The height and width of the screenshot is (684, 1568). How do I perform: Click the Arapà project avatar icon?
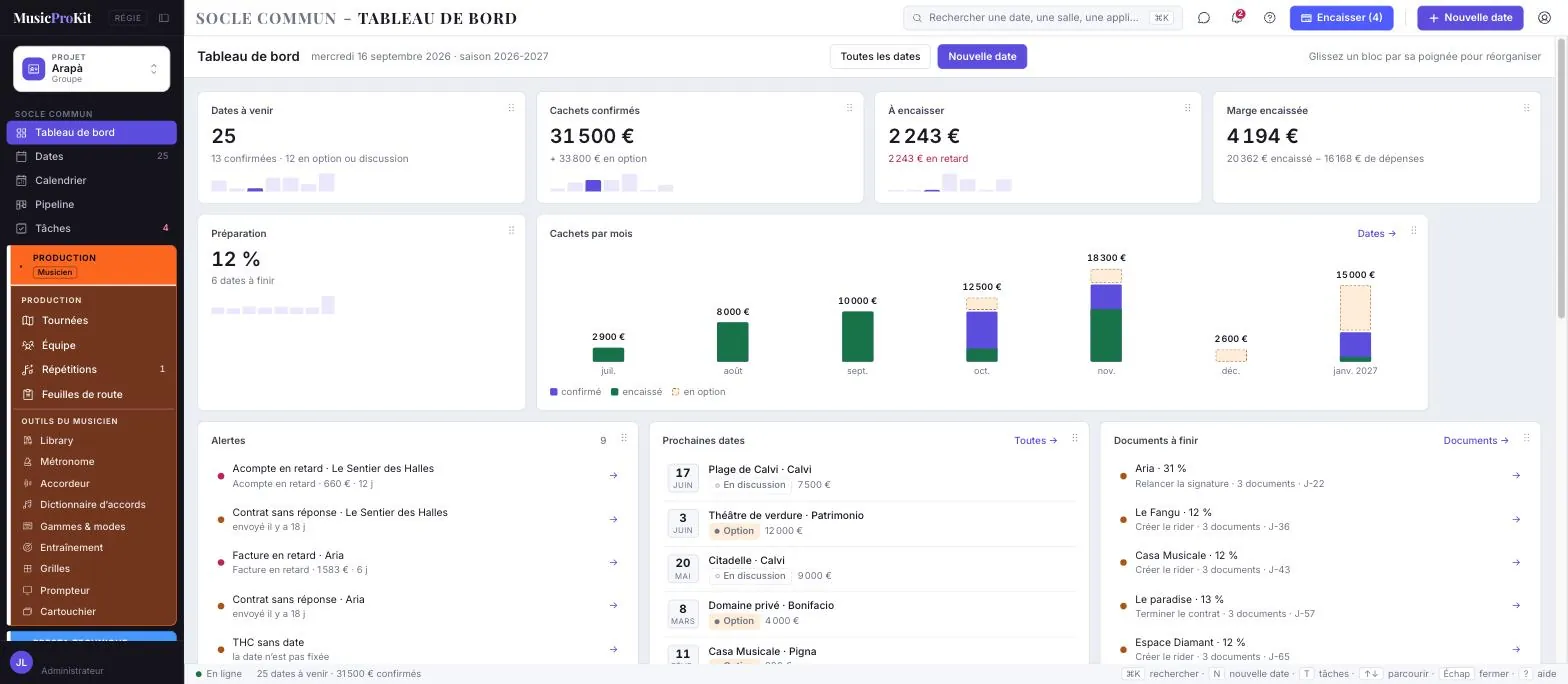pos(34,69)
